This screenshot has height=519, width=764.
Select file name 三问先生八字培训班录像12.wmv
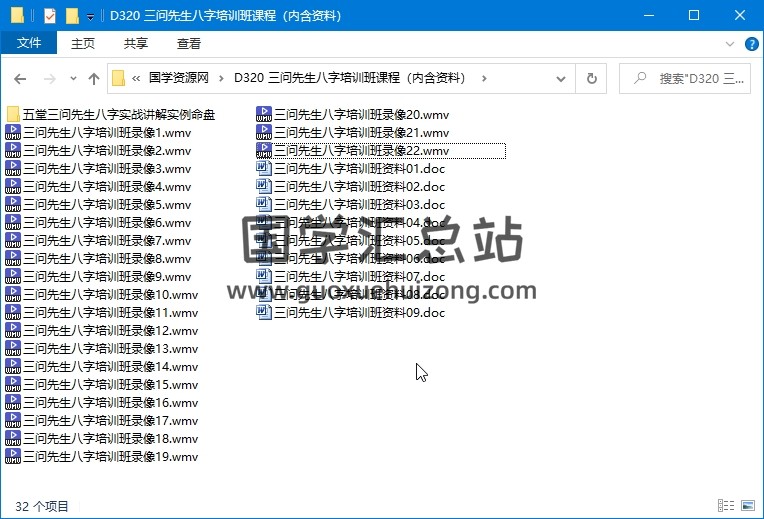click(111, 331)
